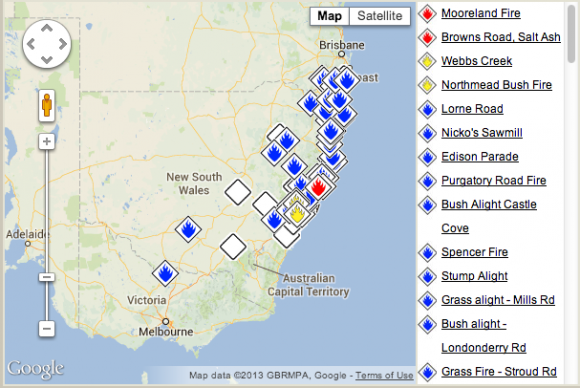Pan the map right with the arrow
The width and height of the screenshot is (580, 388).
coord(63,44)
